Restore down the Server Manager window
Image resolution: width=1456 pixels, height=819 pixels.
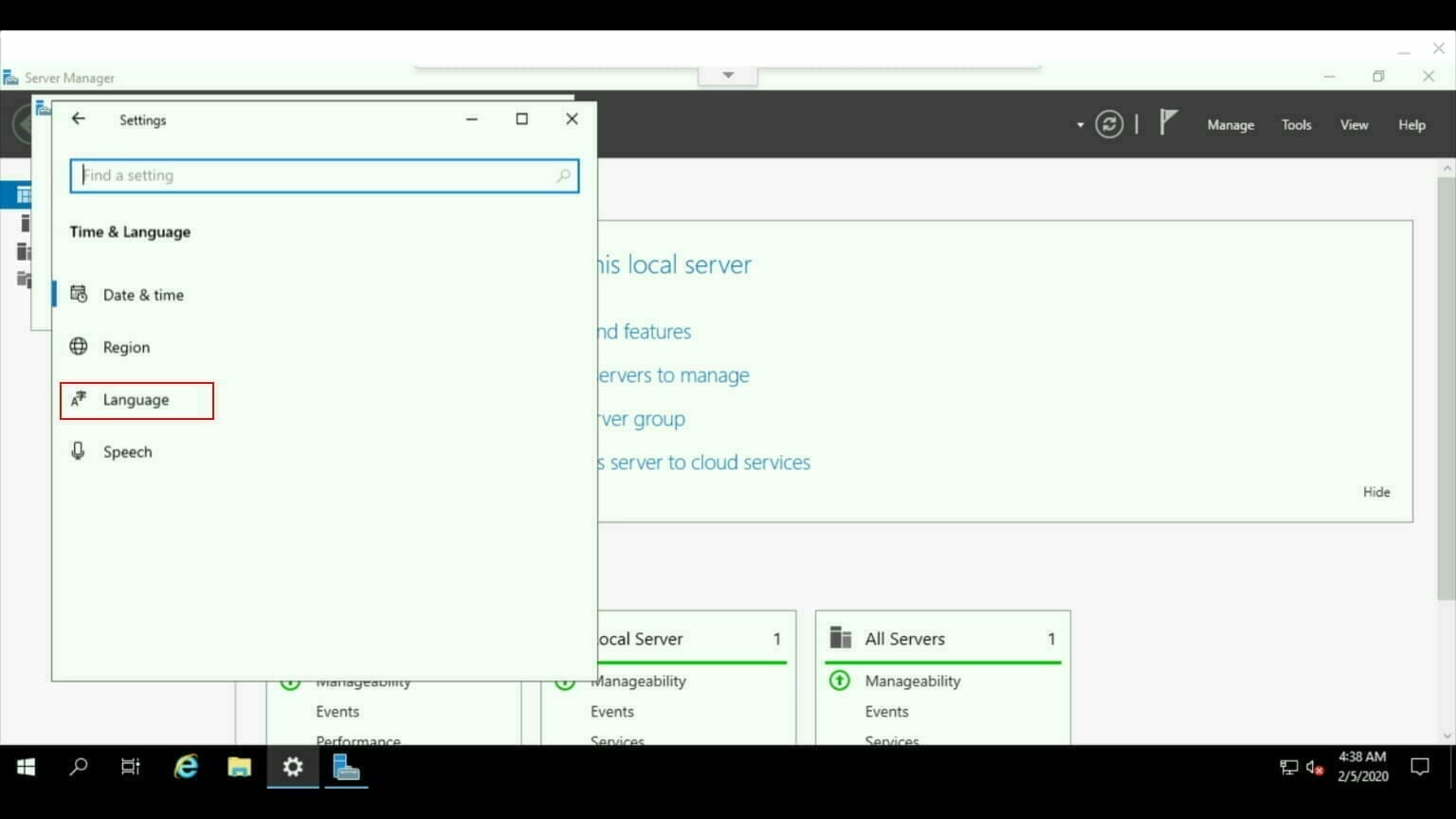pyautogui.click(x=1378, y=77)
